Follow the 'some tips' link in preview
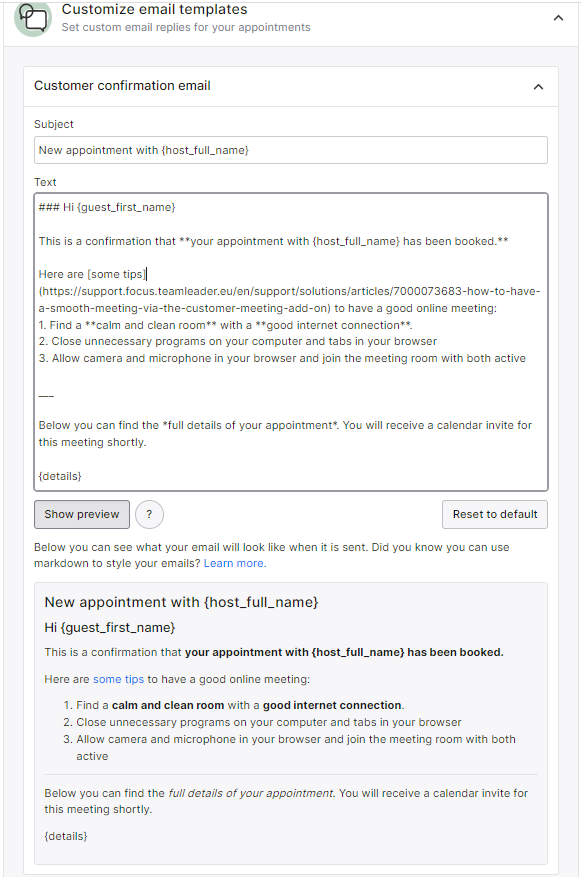Viewport: 581px width, 877px height. 119,679
